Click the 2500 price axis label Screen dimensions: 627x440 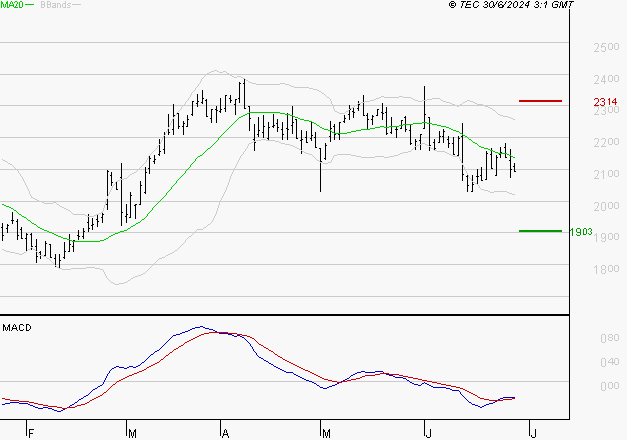606,47
